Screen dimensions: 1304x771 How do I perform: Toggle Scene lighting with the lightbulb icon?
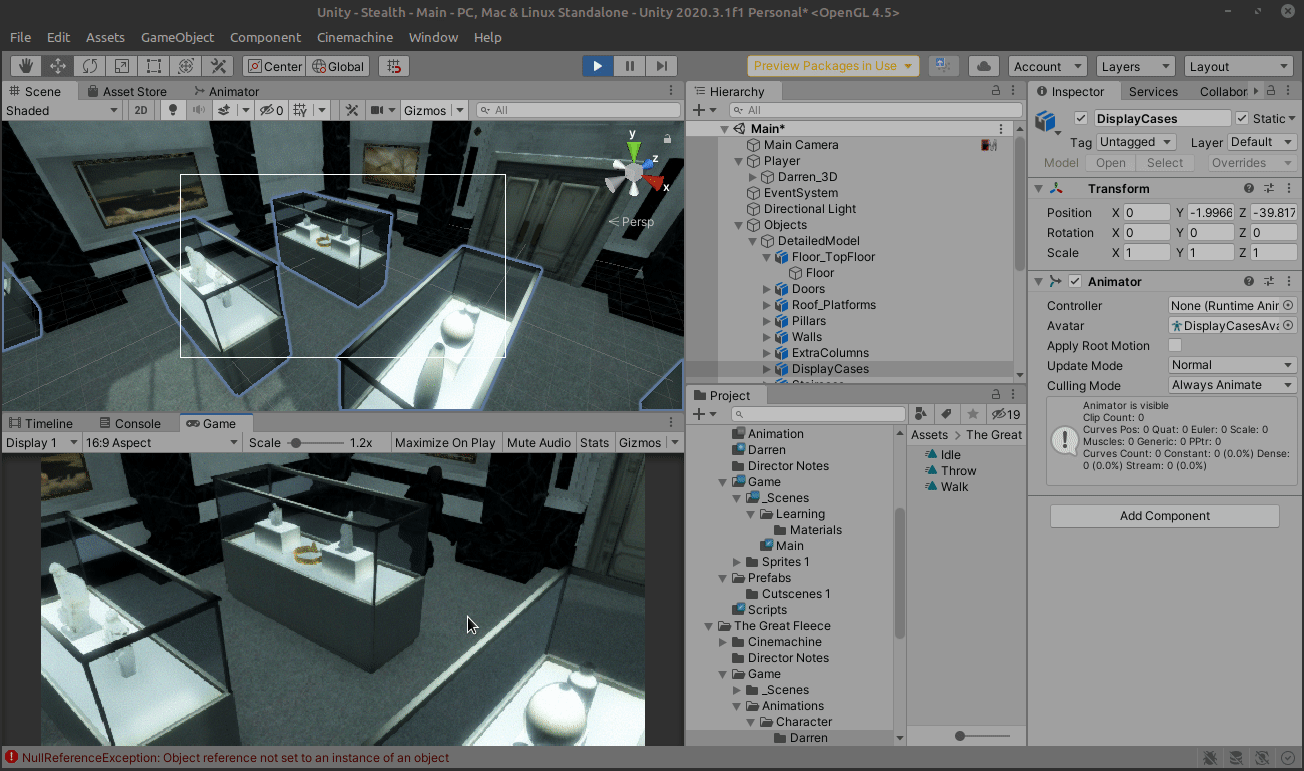pos(172,110)
